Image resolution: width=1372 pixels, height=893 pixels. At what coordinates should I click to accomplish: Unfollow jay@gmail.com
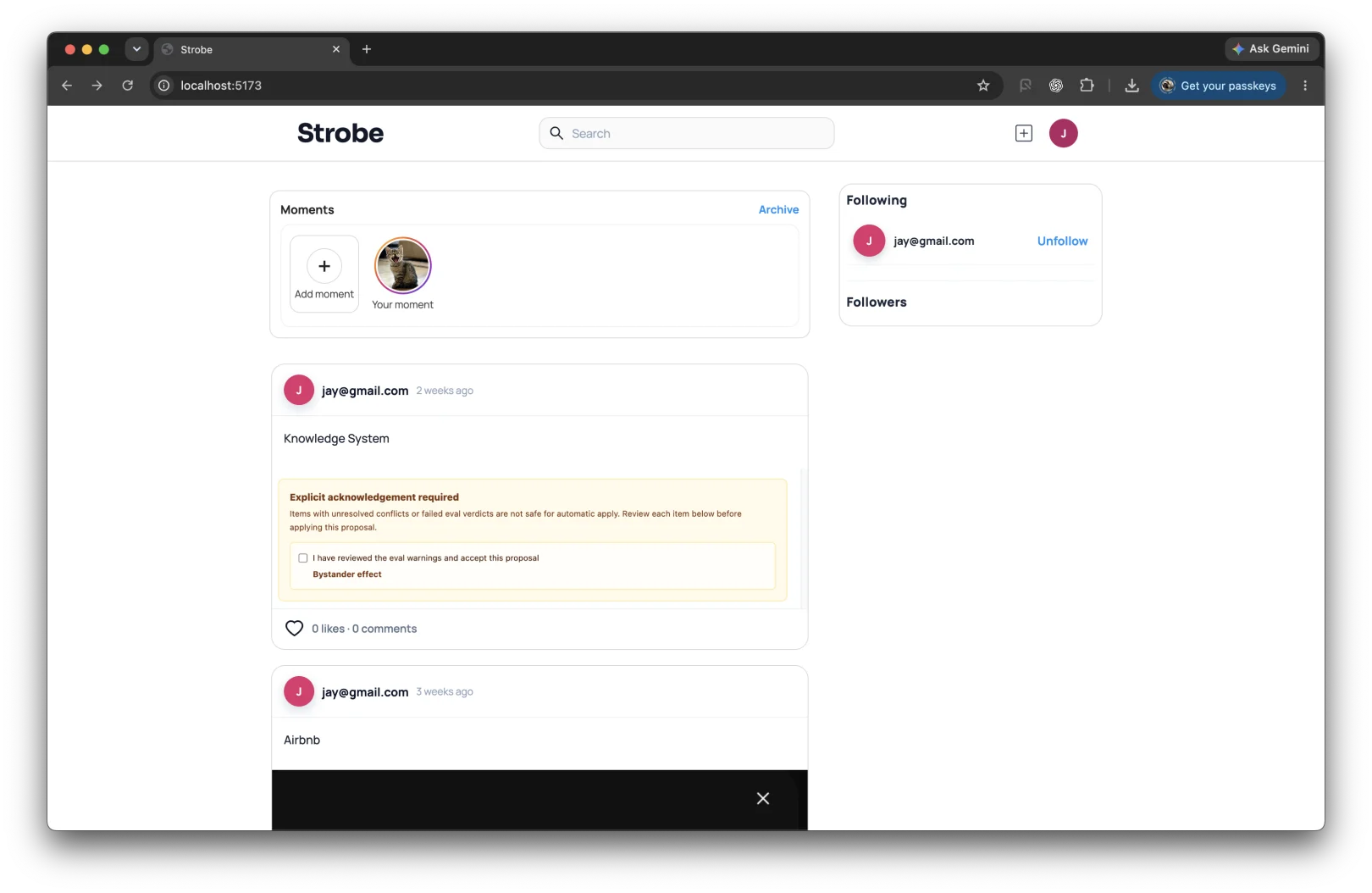click(1062, 241)
